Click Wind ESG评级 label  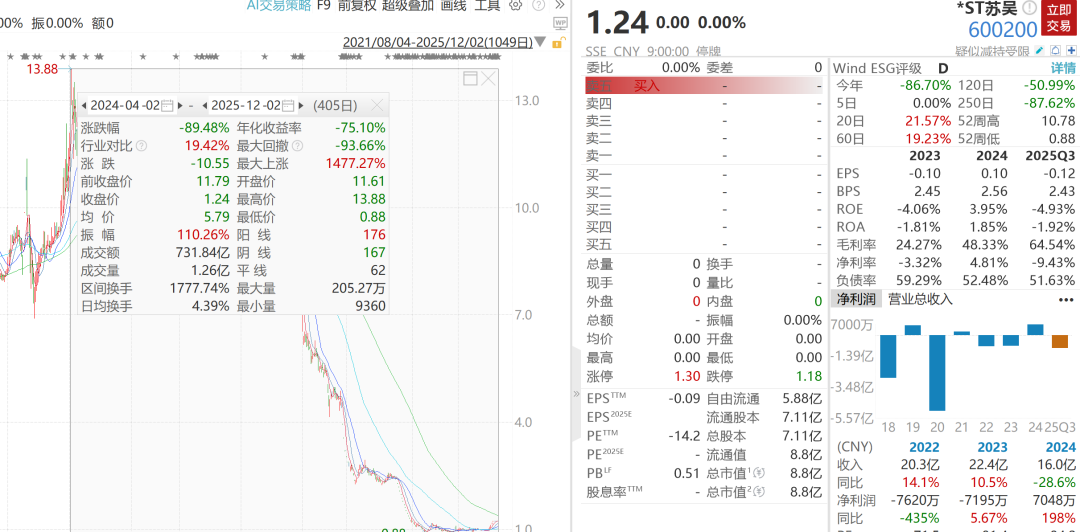pyautogui.click(x=877, y=68)
